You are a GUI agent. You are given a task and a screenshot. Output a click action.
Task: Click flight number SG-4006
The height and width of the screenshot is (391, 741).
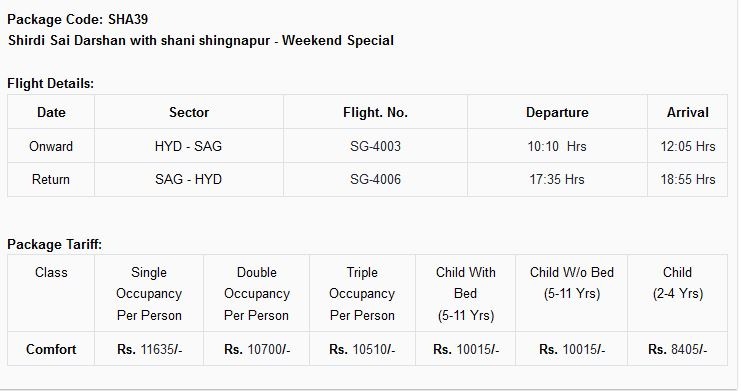point(375,179)
